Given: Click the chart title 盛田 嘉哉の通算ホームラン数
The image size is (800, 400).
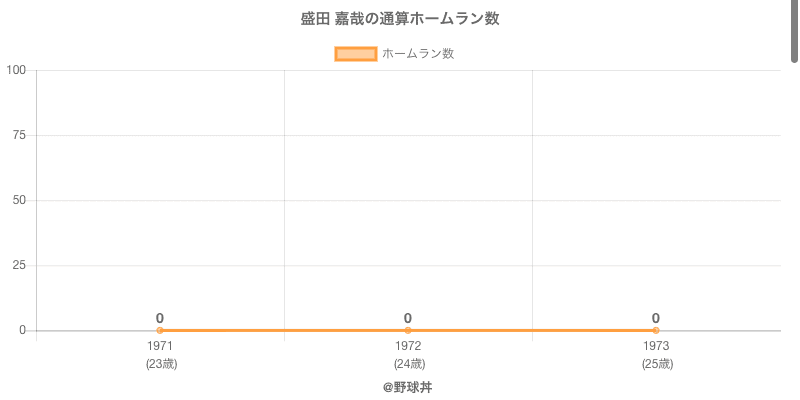Looking at the screenshot, I should [400, 19].
